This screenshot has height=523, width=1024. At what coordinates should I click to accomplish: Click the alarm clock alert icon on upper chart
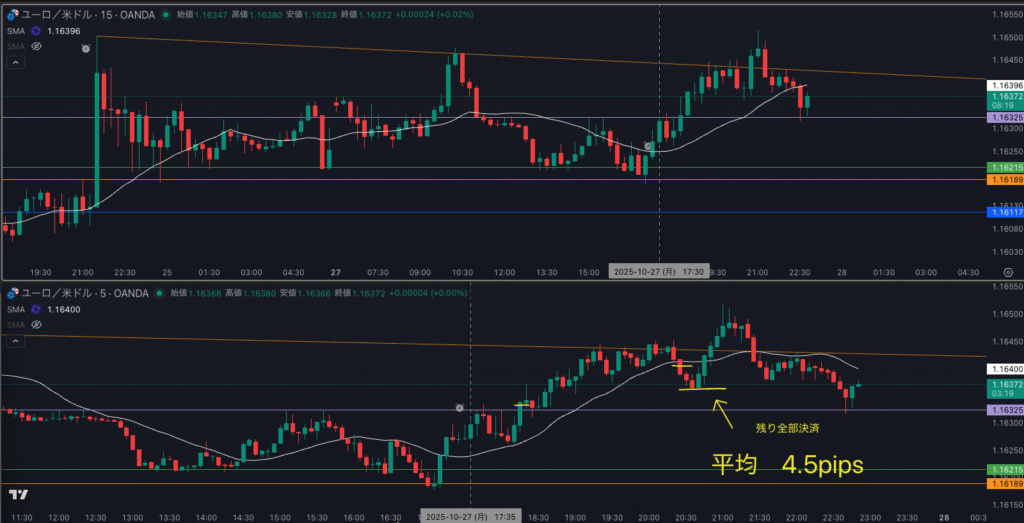coord(86,47)
